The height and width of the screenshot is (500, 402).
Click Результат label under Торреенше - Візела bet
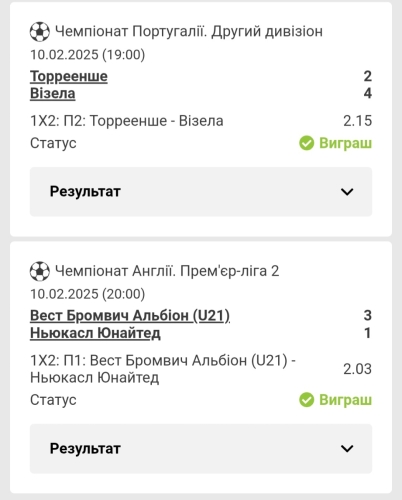[85, 192]
